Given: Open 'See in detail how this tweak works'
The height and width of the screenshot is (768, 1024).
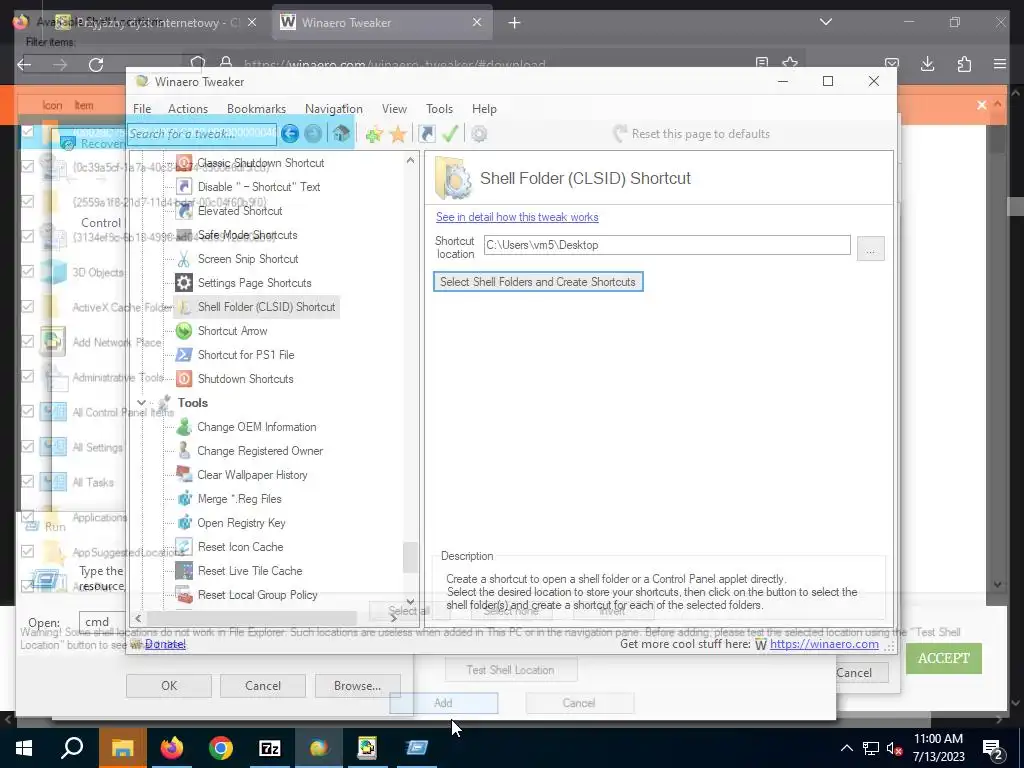Looking at the screenshot, I should coord(517,217).
